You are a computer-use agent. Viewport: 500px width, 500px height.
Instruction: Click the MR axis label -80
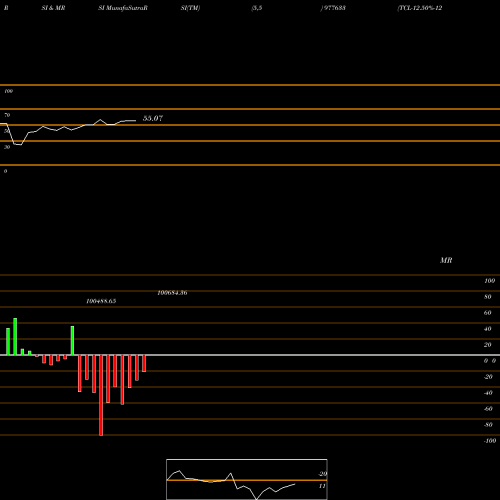[488, 425]
